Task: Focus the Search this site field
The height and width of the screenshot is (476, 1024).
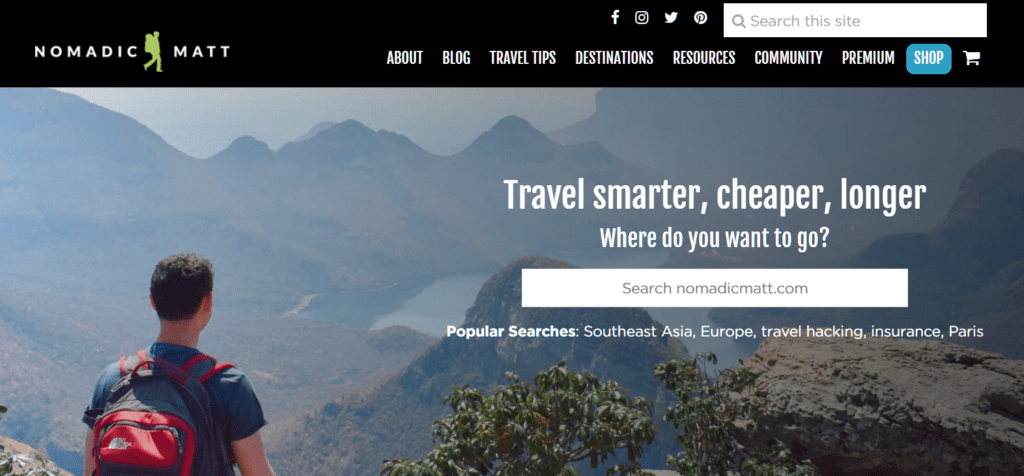Action: tap(855, 20)
